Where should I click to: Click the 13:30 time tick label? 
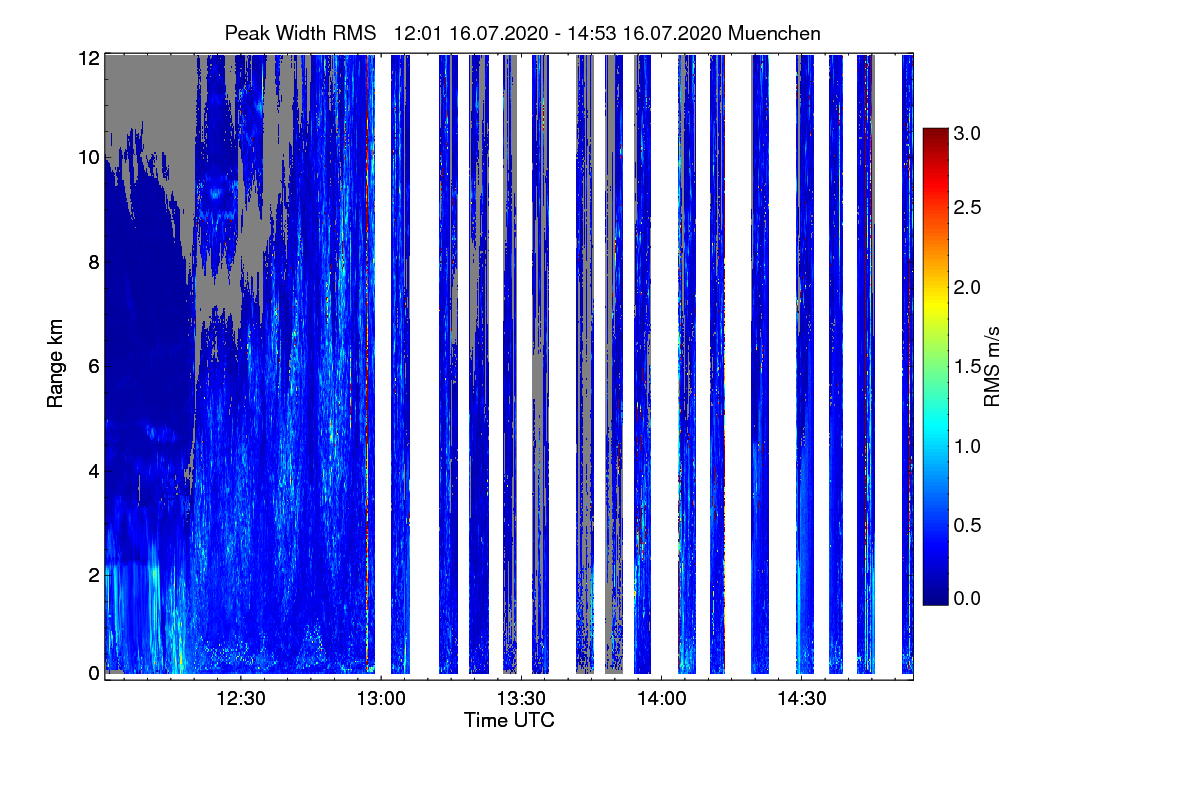click(x=521, y=698)
